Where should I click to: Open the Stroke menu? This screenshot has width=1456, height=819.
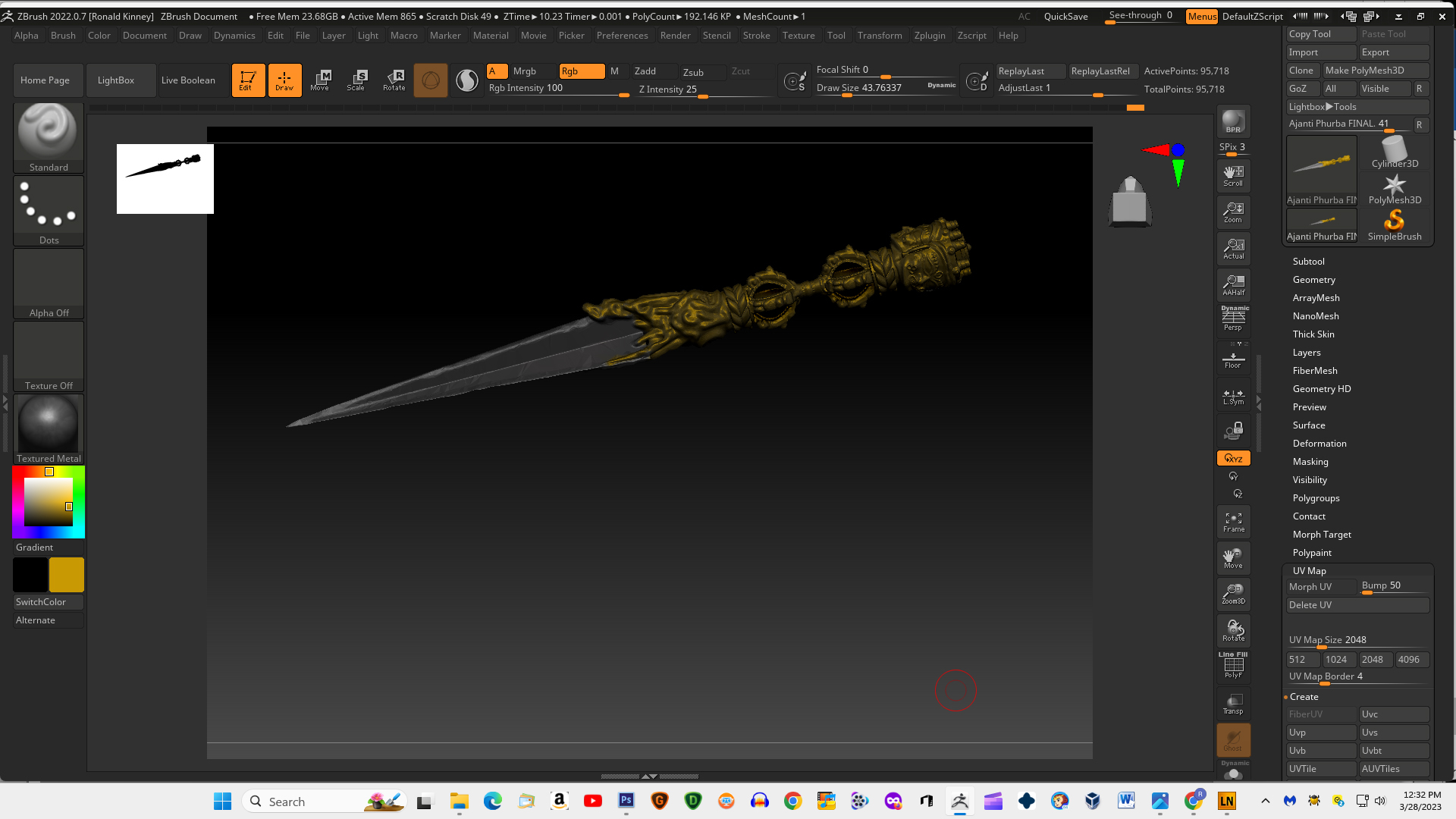[756, 36]
